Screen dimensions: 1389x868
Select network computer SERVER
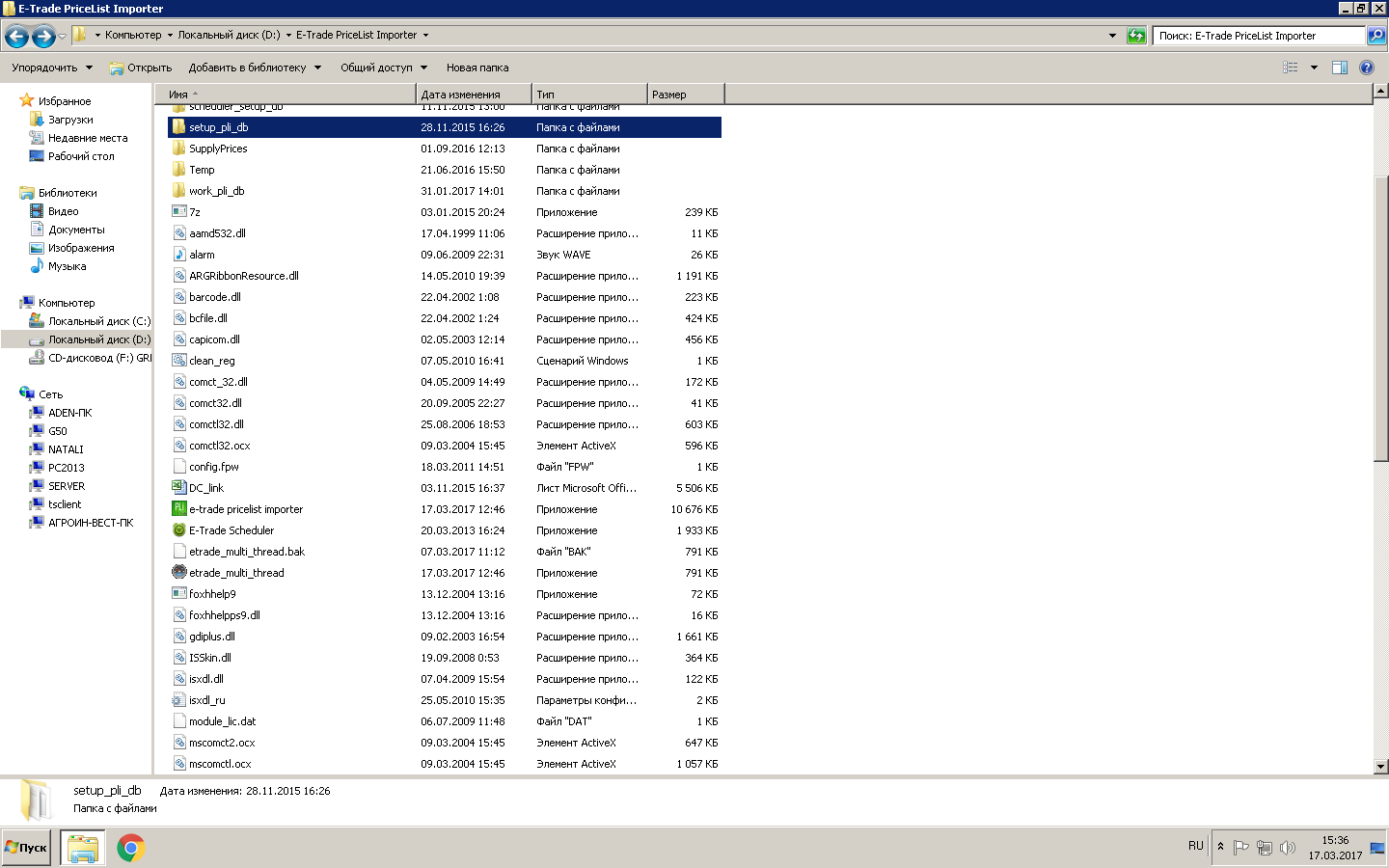[67, 486]
